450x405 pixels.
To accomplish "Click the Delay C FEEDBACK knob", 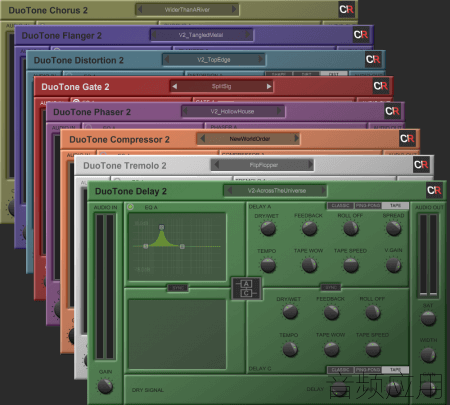I will pos(331,313).
